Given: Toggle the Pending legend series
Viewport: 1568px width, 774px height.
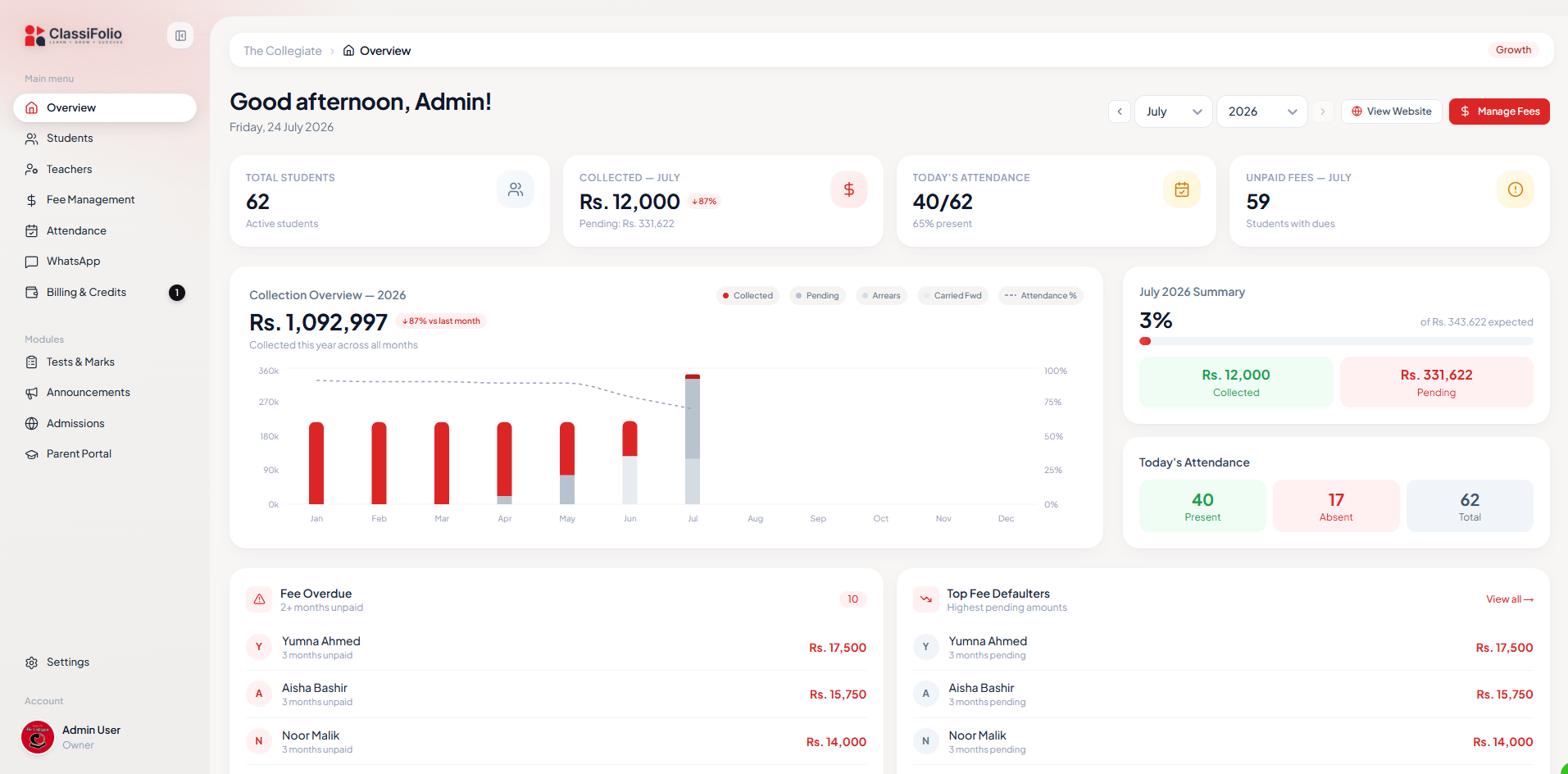Looking at the screenshot, I should point(817,296).
